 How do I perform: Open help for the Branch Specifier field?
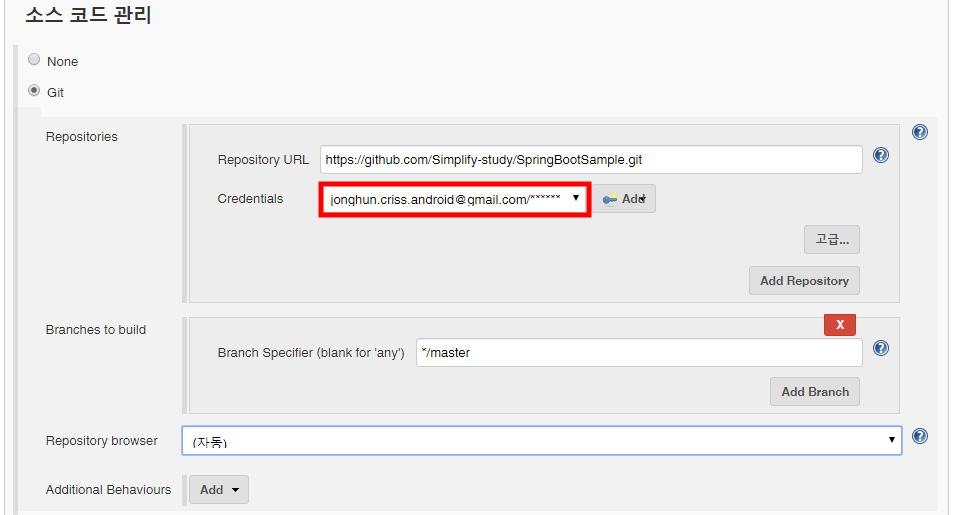pos(880,348)
